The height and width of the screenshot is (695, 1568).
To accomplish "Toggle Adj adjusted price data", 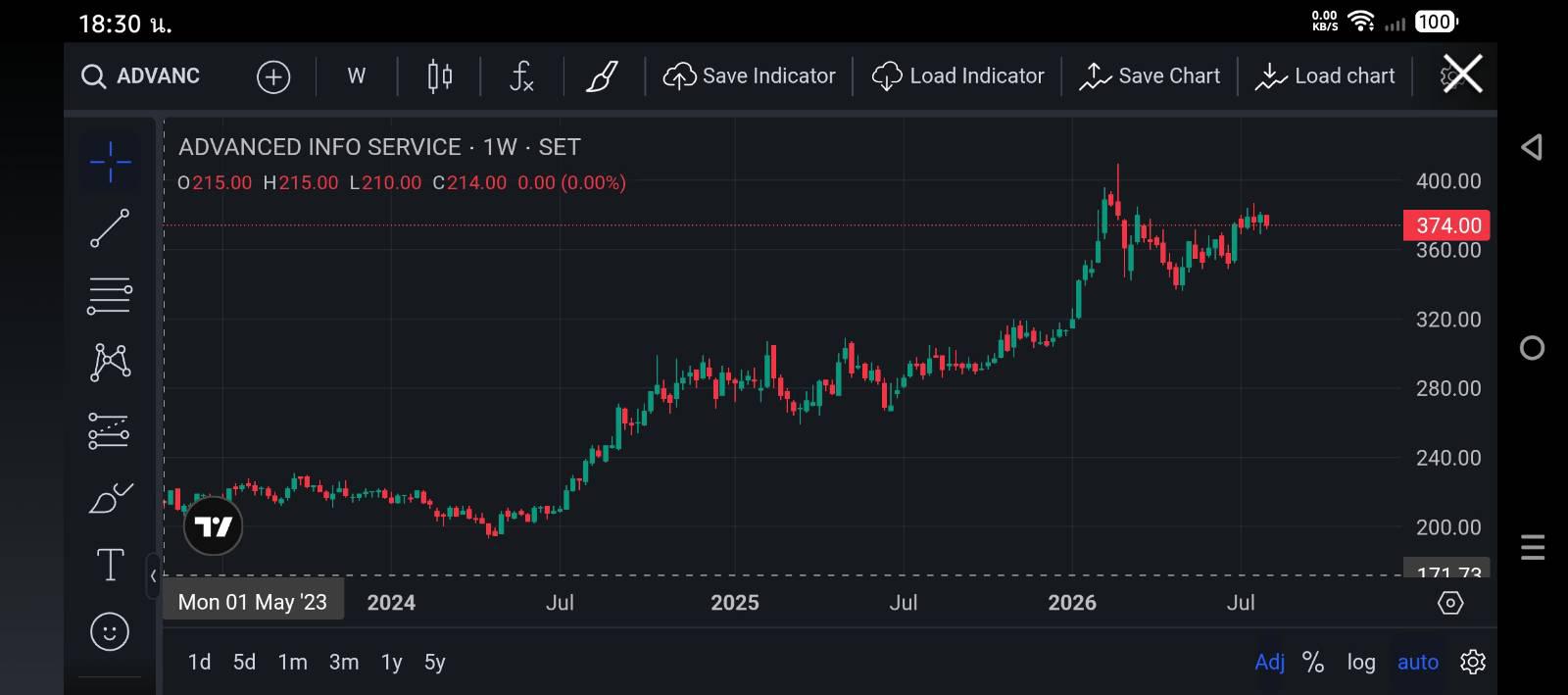I will pos(1269,663).
